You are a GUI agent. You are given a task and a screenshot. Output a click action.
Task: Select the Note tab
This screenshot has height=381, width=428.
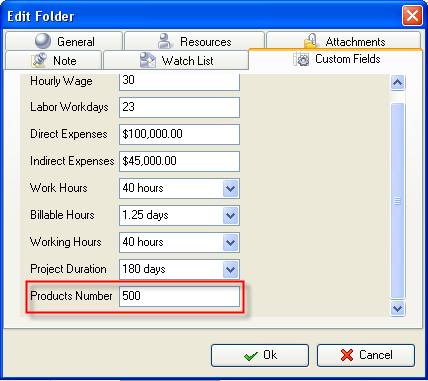click(53, 60)
